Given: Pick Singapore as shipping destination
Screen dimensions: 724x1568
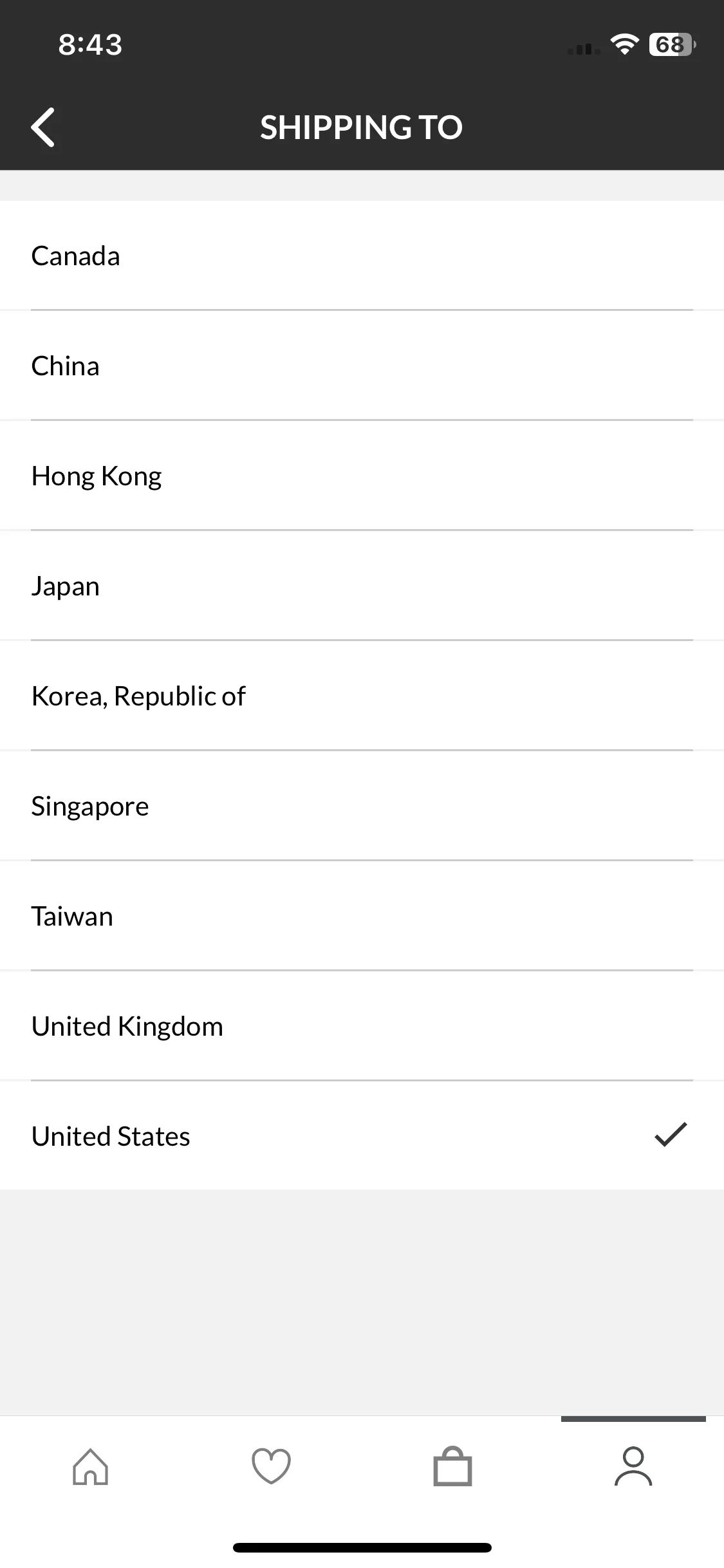Looking at the screenshot, I should (x=362, y=806).
